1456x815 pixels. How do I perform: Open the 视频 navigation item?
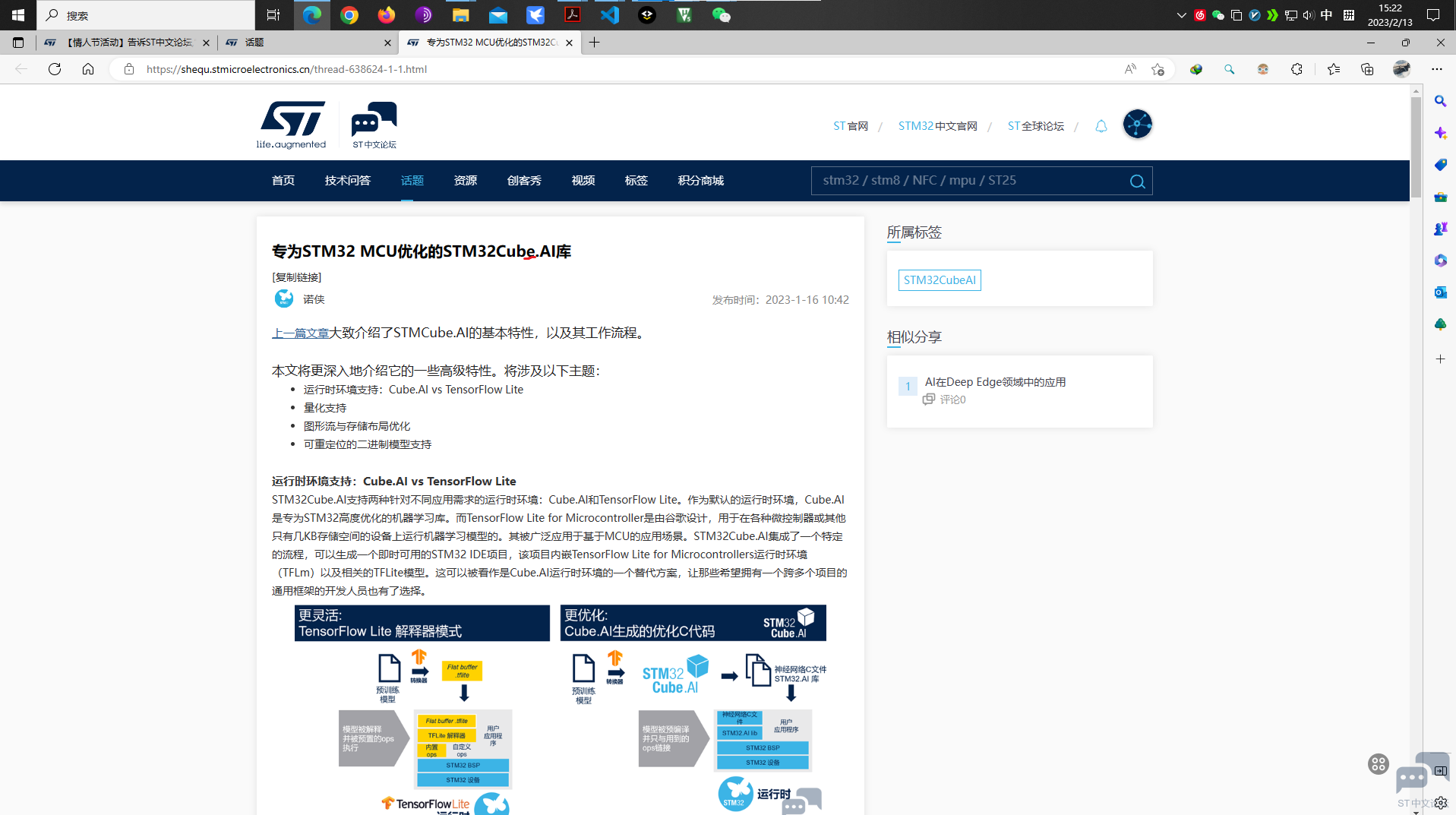[x=583, y=181]
